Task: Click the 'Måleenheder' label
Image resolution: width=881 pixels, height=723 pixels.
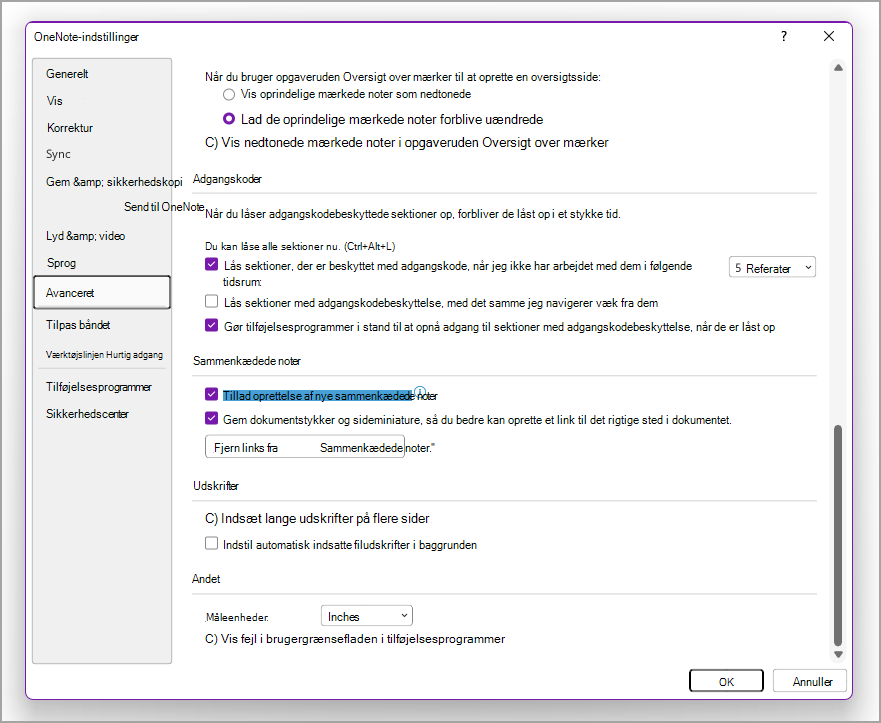Action: (237, 617)
